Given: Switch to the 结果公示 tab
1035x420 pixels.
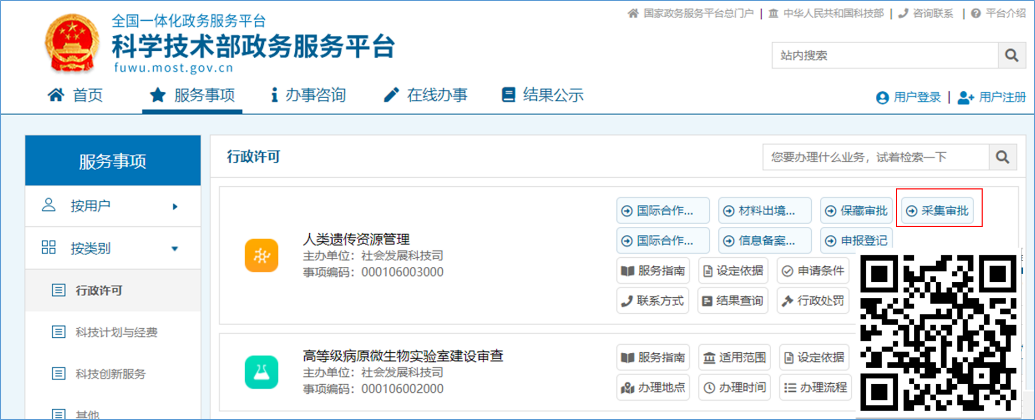Looking at the screenshot, I should coord(542,96).
